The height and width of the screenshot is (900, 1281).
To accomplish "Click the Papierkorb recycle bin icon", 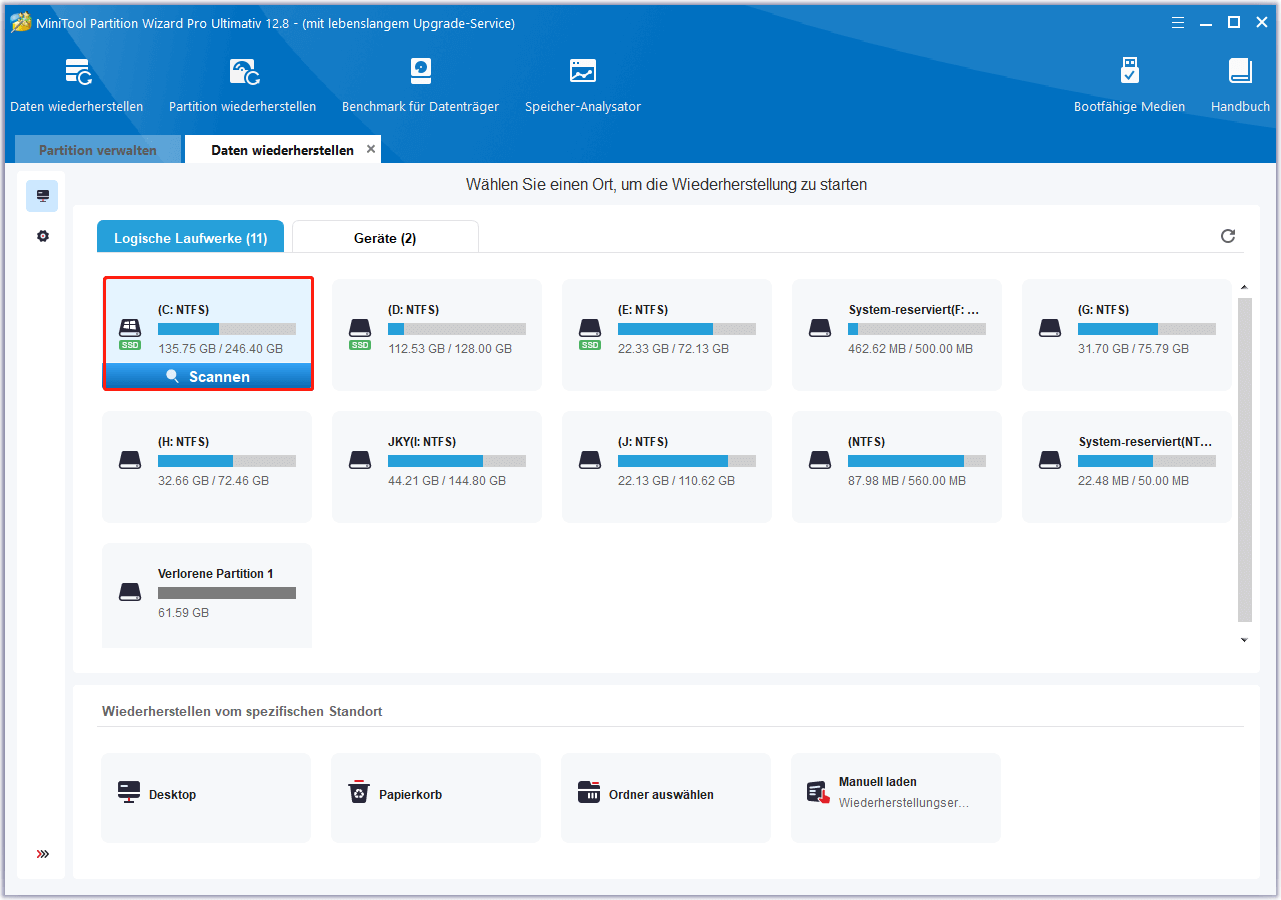I will tap(359, 793).
